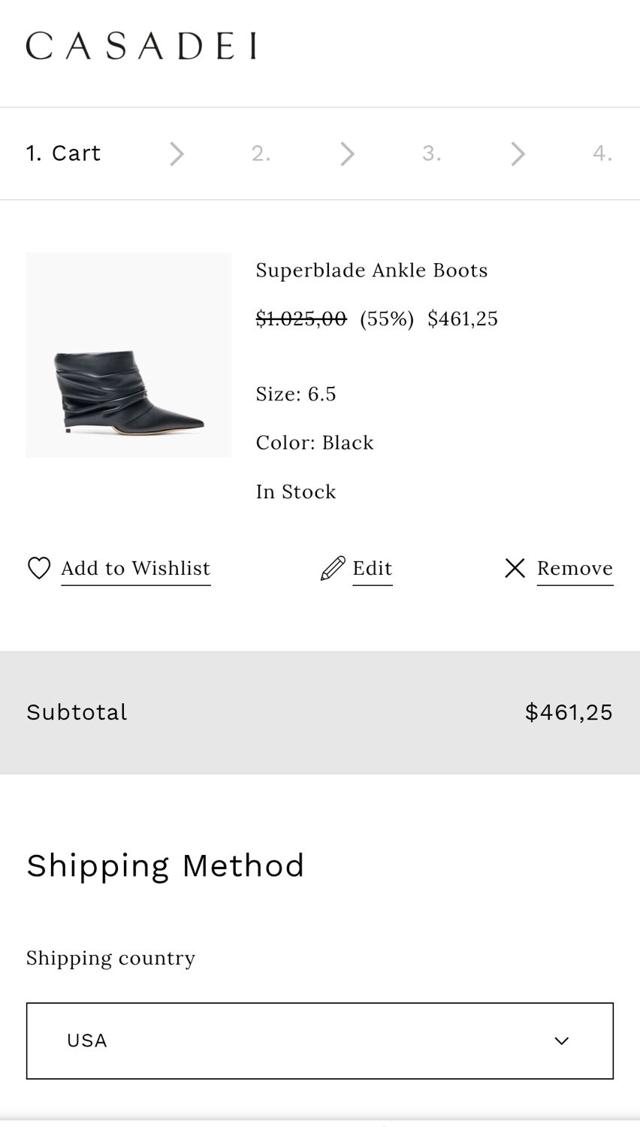Click the arrow between steps 3 and 4
640x1127 pixels.
(517, 153)
